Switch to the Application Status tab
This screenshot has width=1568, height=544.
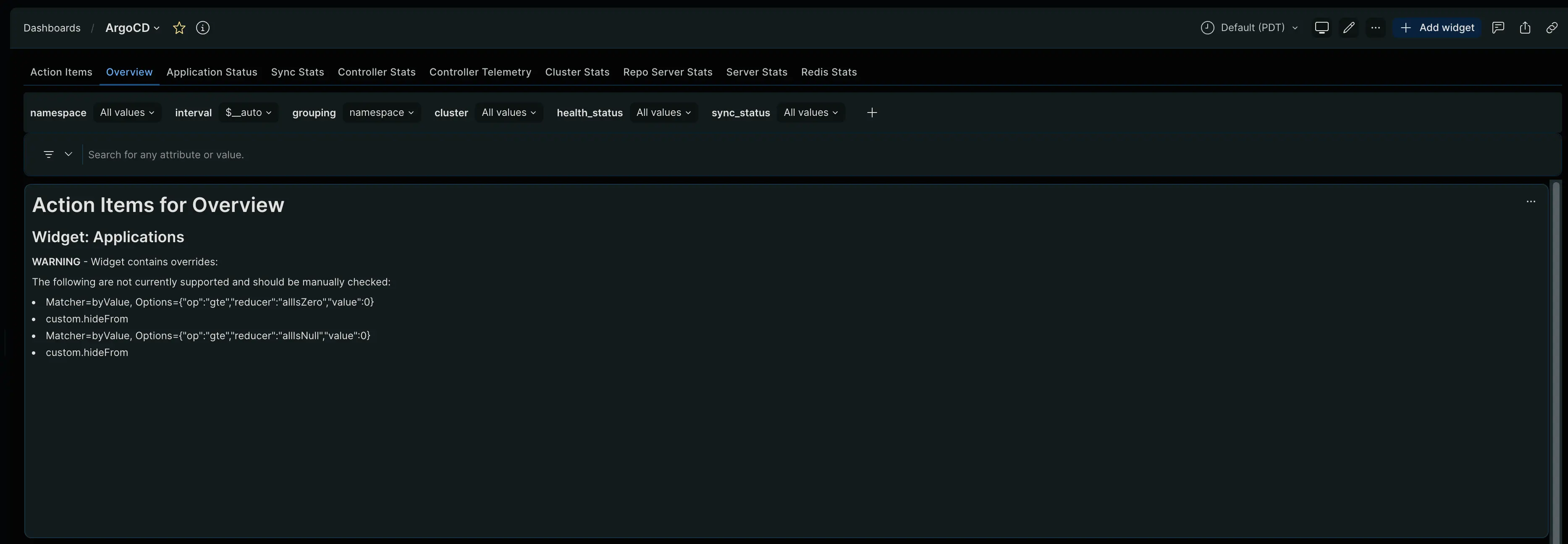click(x=212, y=73)
